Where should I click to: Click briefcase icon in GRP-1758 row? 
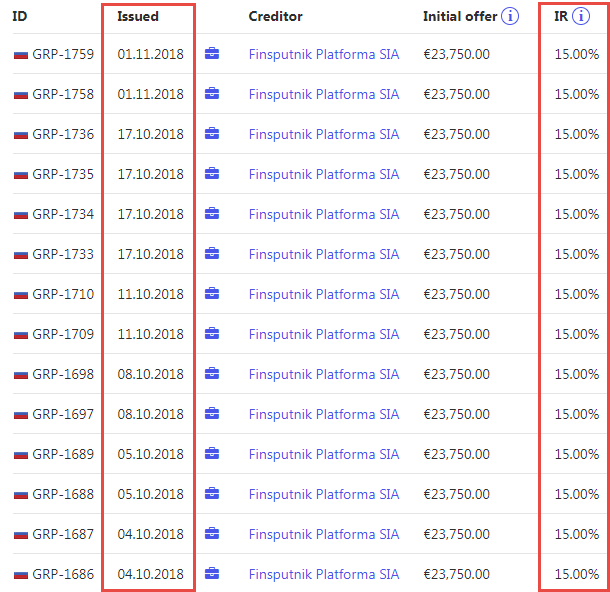point(212,93)
